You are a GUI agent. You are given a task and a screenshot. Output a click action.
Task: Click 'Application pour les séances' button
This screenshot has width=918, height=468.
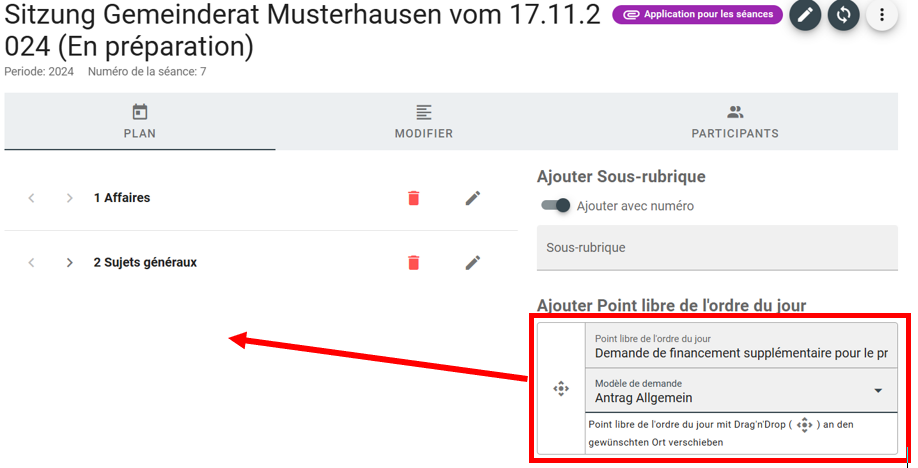[x=697, y=15]
